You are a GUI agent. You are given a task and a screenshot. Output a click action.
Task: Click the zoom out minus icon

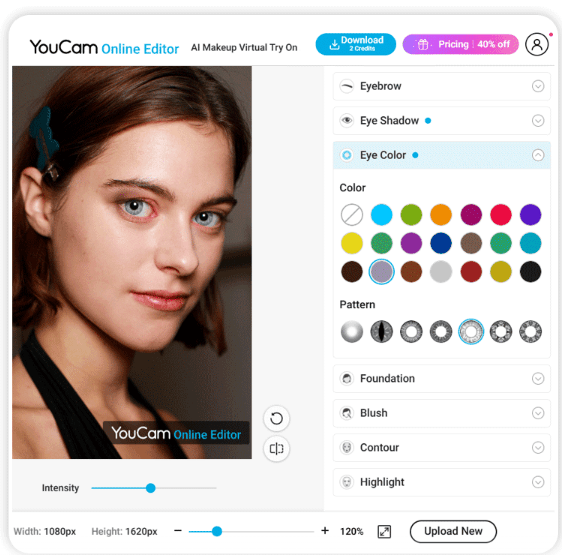coord(178,531)
